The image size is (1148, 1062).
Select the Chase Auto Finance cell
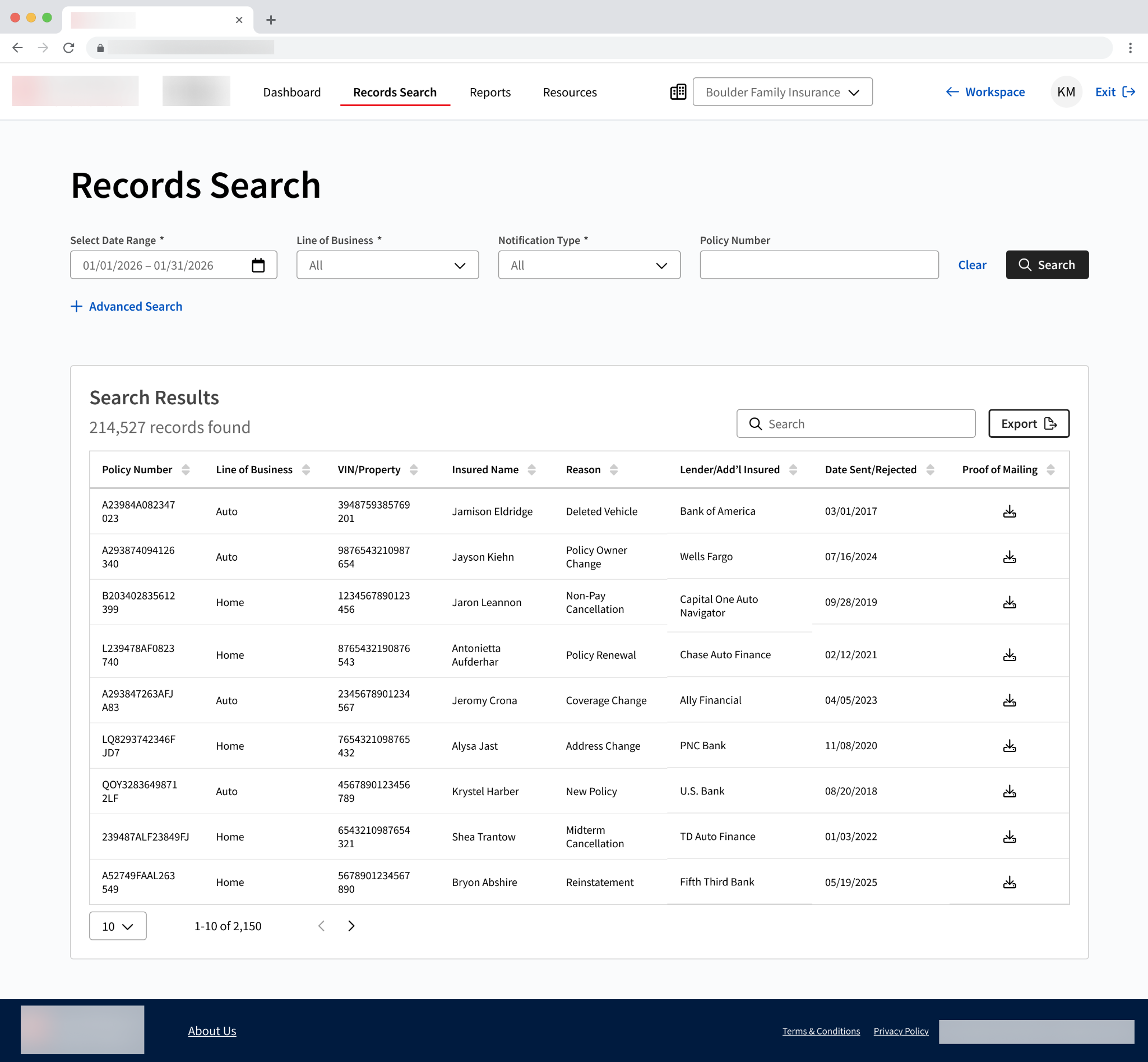click(x=725, y=654)
